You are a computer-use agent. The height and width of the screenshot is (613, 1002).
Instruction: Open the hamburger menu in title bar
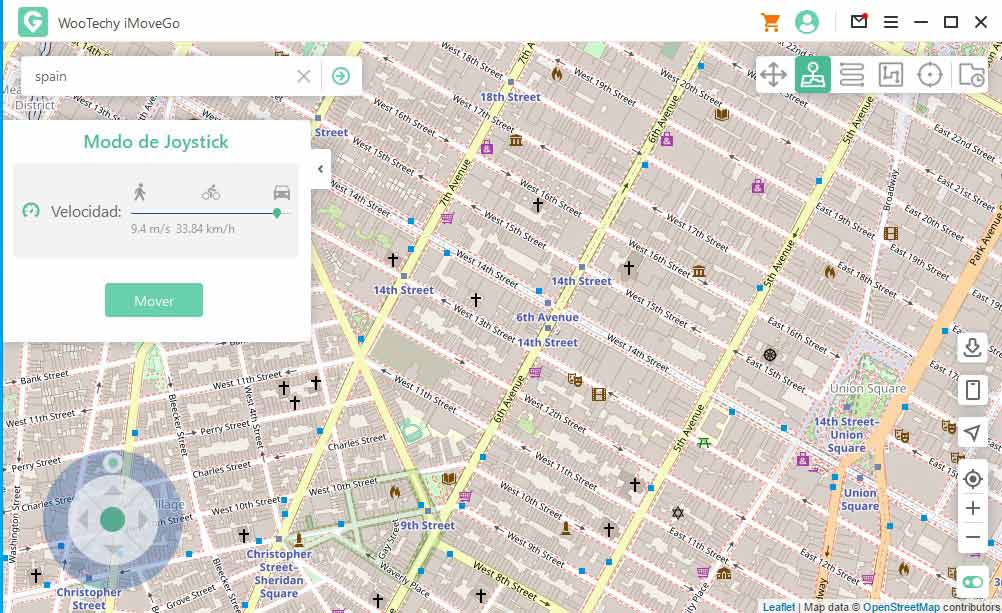(890, 22)
